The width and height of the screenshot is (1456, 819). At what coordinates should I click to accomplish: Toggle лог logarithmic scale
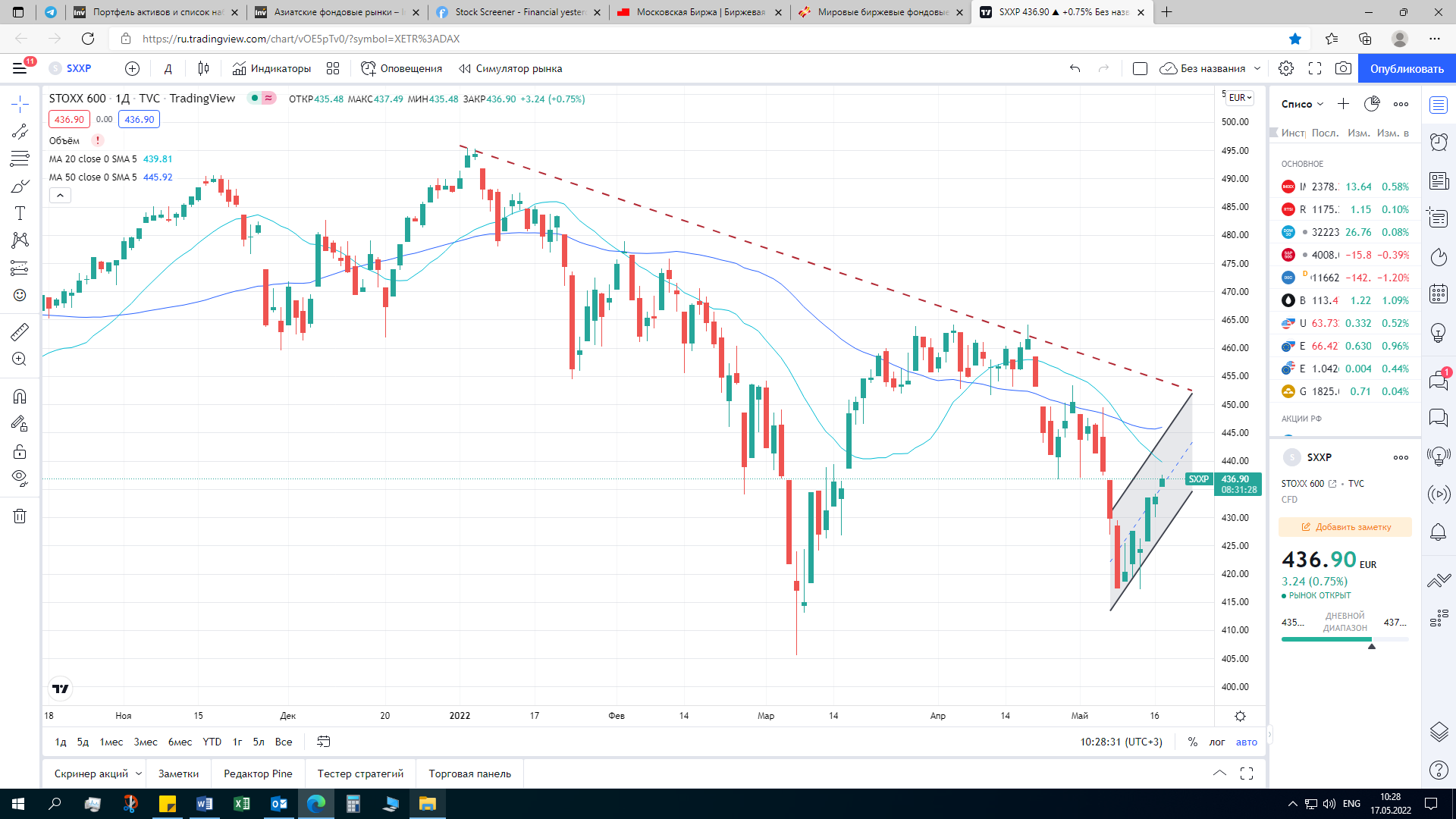(1217, 742)
